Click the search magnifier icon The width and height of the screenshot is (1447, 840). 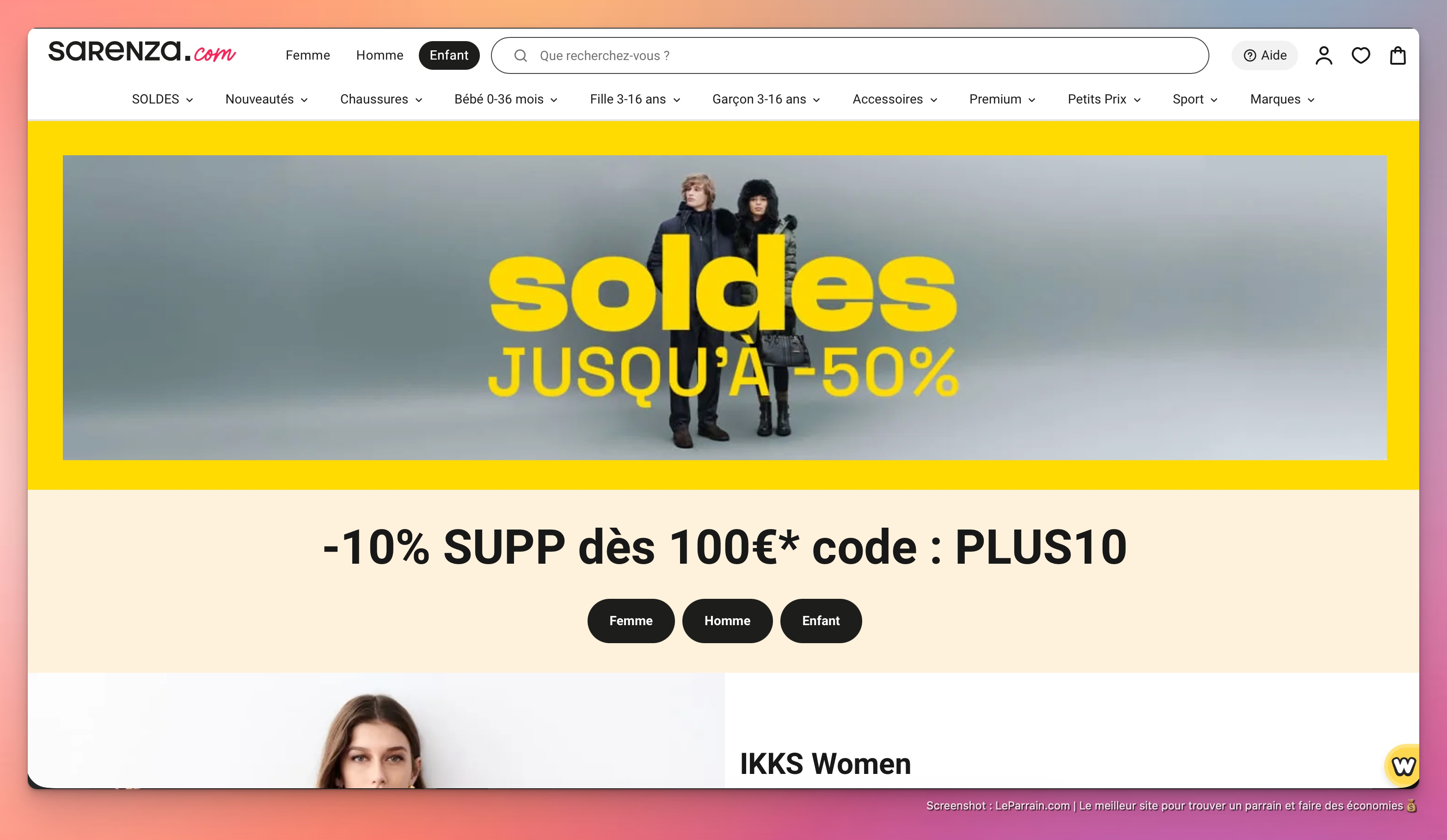pyautogui.click(x=520, y=55)
